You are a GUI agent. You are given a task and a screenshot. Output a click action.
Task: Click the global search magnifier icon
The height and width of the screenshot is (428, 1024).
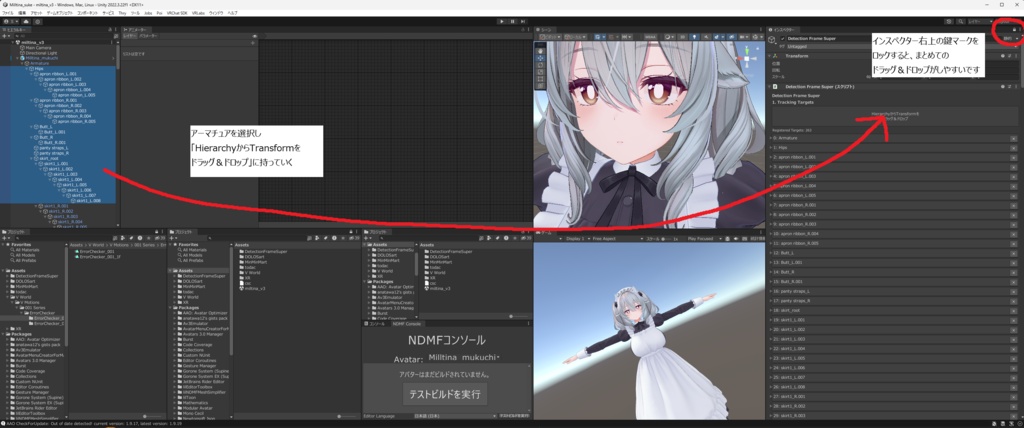pyautogui.click(x=961, y=22)
